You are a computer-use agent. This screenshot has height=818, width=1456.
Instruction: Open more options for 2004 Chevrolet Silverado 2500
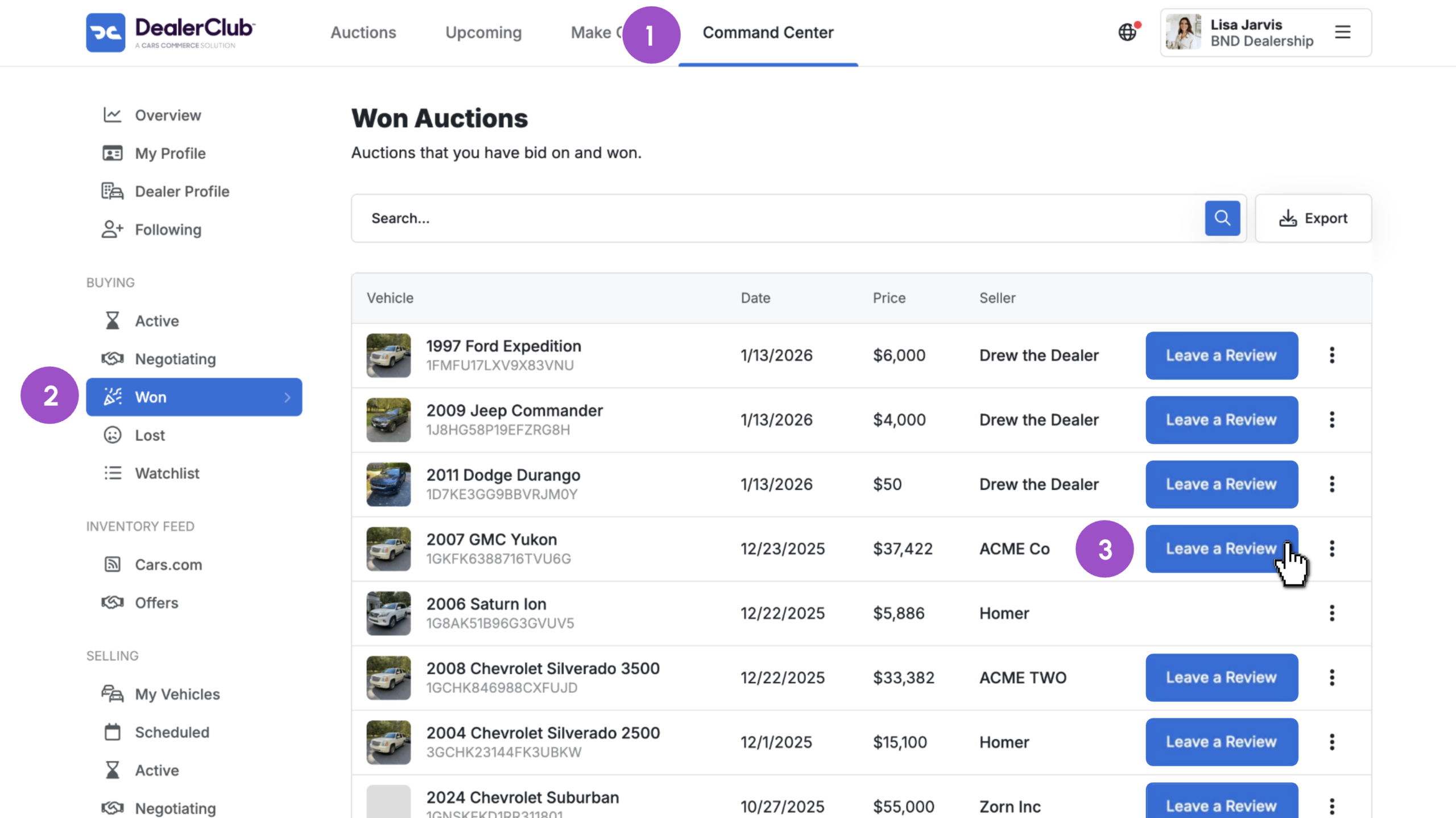tap(1332, 742)
